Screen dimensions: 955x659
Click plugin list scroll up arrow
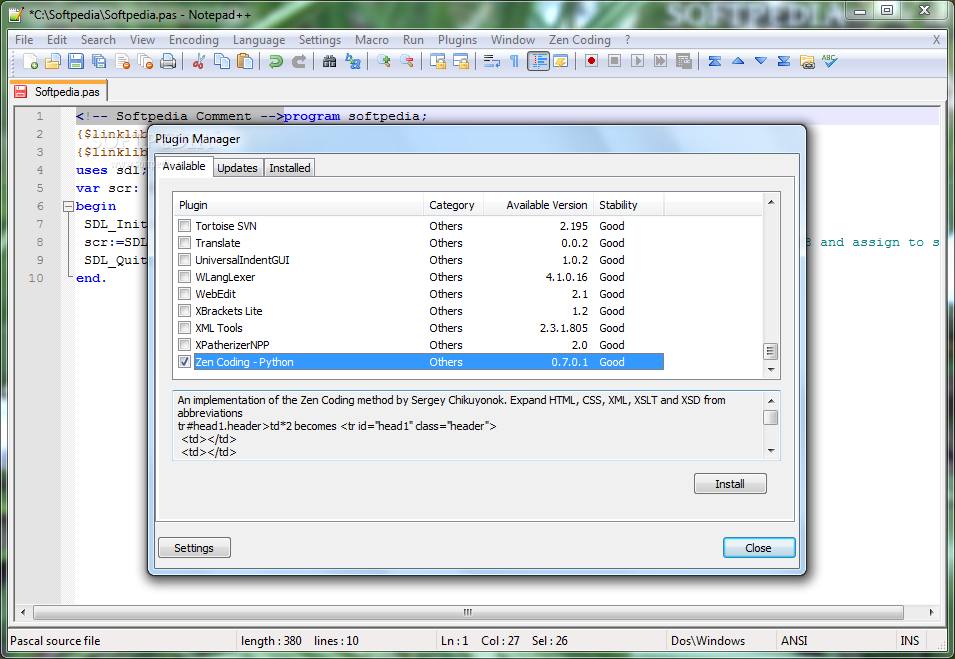[770, 202]
